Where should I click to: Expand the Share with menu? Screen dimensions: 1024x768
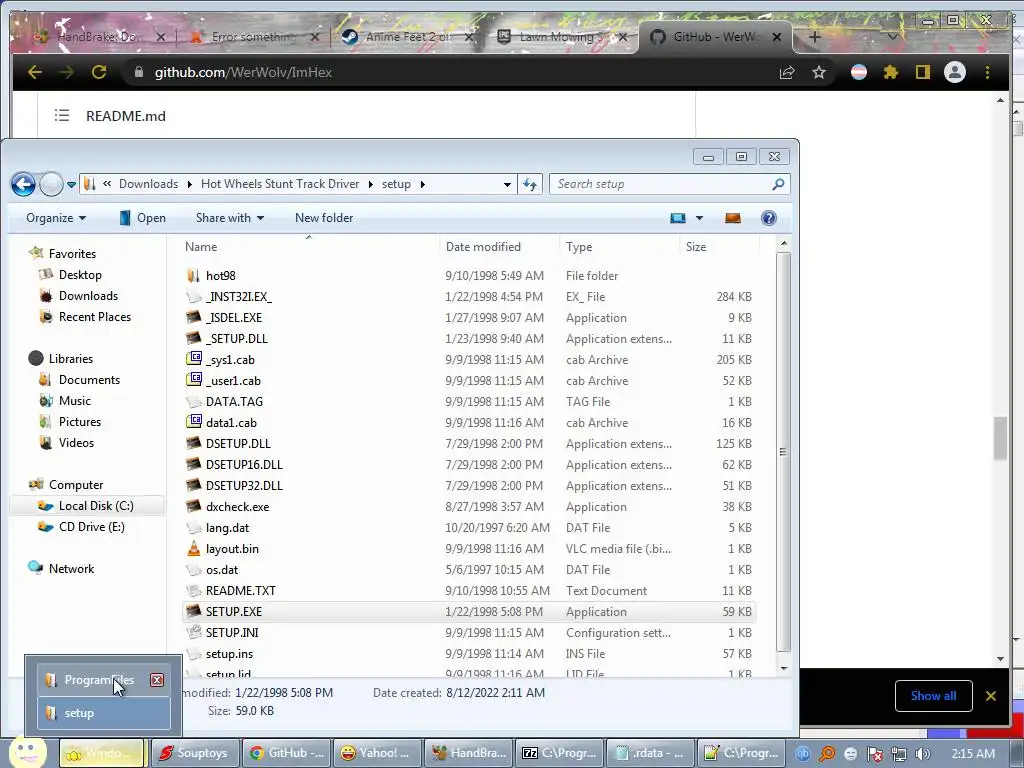230,218
